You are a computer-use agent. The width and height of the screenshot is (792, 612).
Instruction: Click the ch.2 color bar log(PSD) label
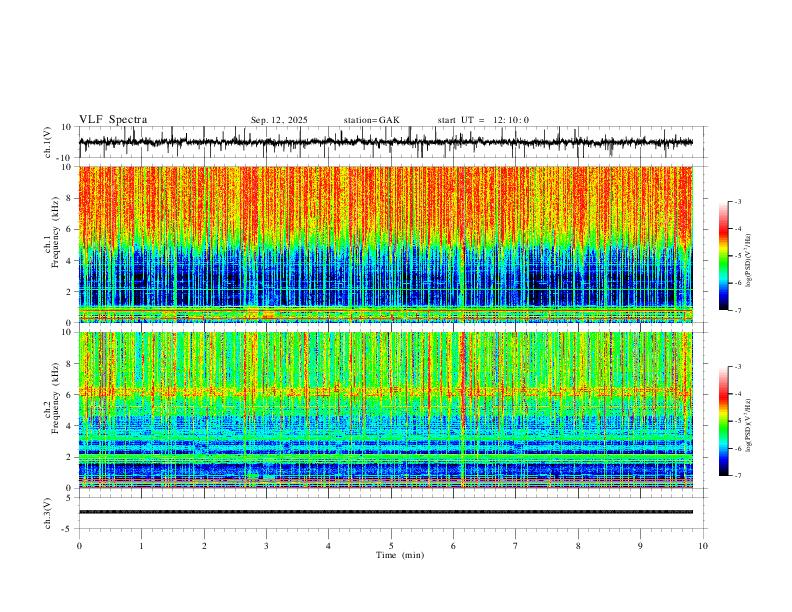(x=748, y=426)
